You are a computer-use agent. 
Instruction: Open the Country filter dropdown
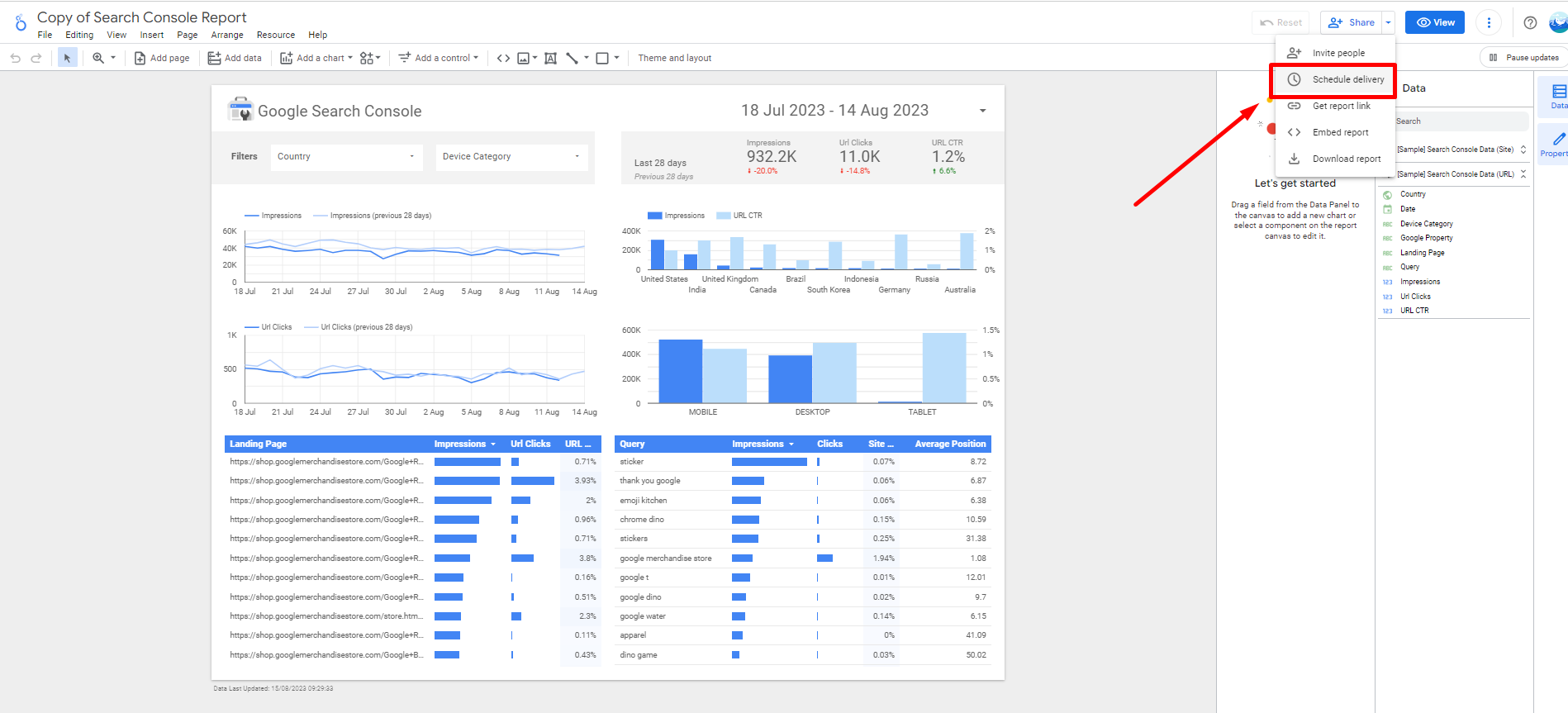[x=346, y=157]
